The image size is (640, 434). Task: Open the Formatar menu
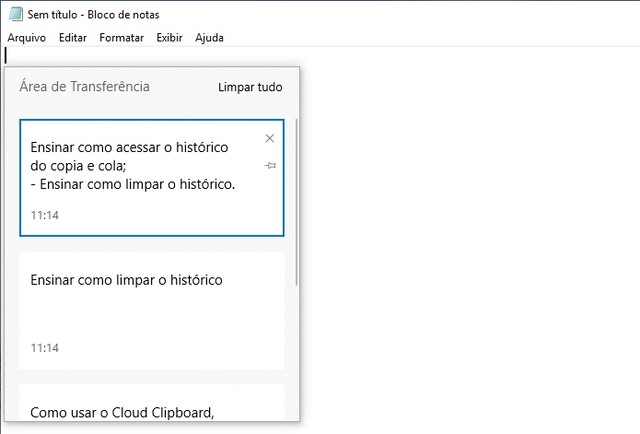click(121, 38)
